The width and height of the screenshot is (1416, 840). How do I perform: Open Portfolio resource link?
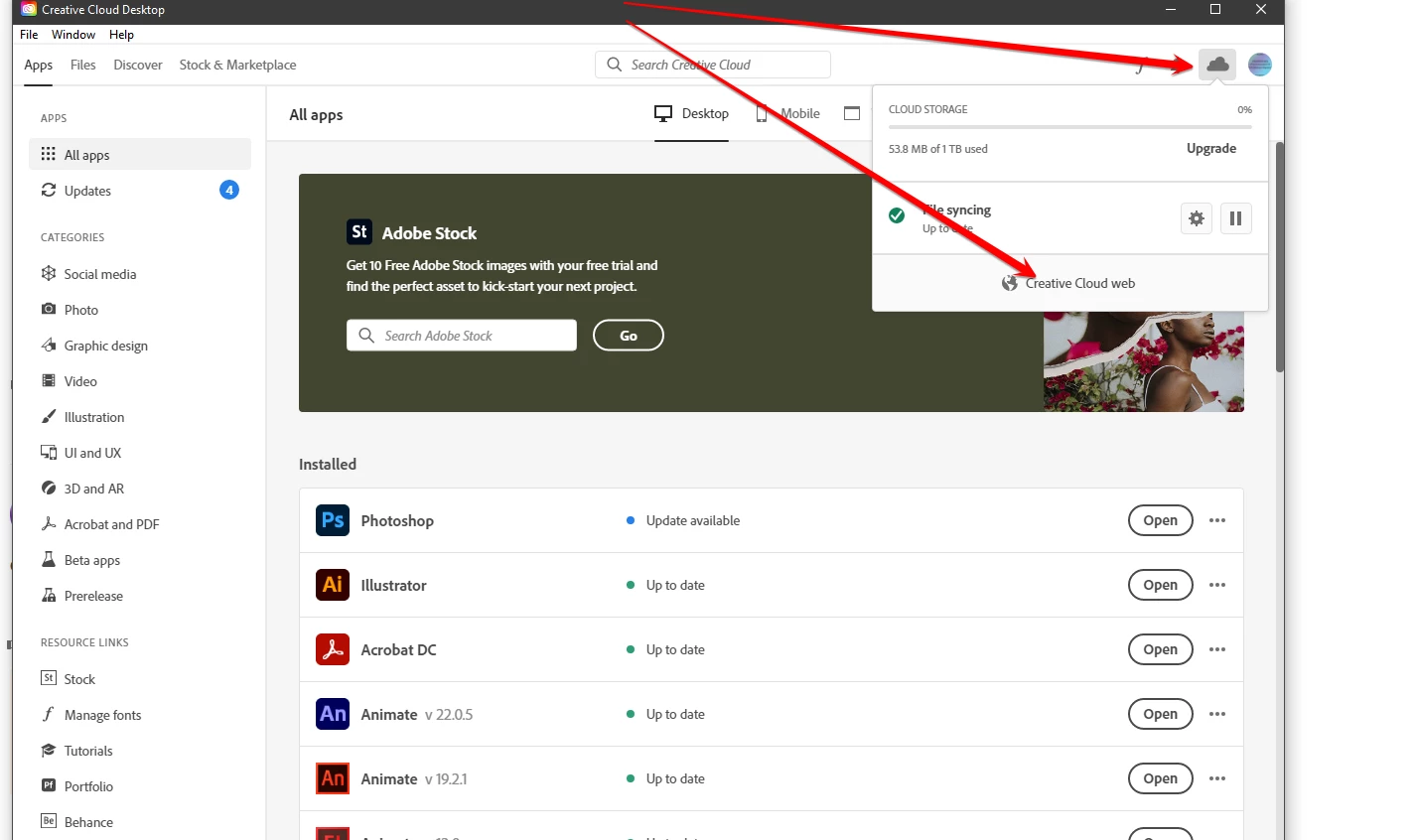(x=140, y=786)
